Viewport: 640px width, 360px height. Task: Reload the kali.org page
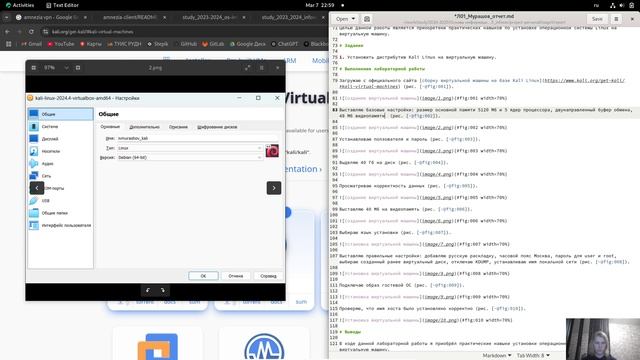coord(31,31)
